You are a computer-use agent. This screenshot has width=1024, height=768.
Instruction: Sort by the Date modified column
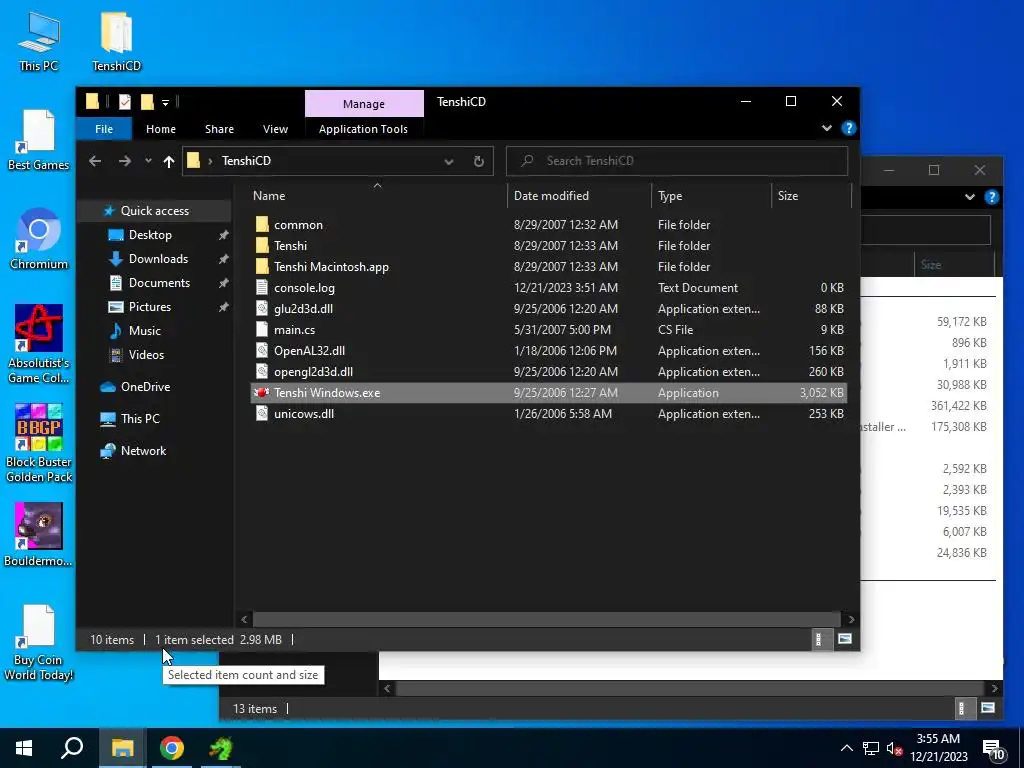pos(579,196)
